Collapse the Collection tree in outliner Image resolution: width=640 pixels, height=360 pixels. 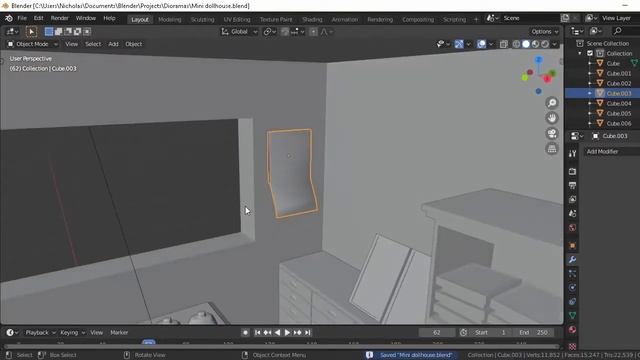[580, 53]
